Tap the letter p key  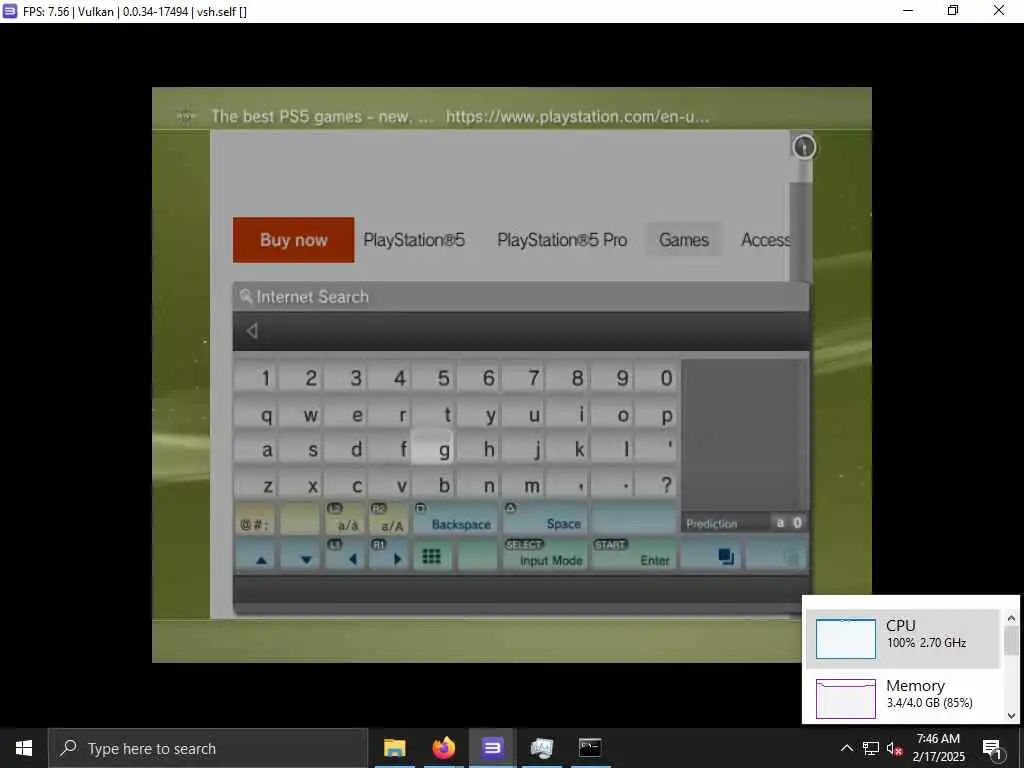pos(656,414)
